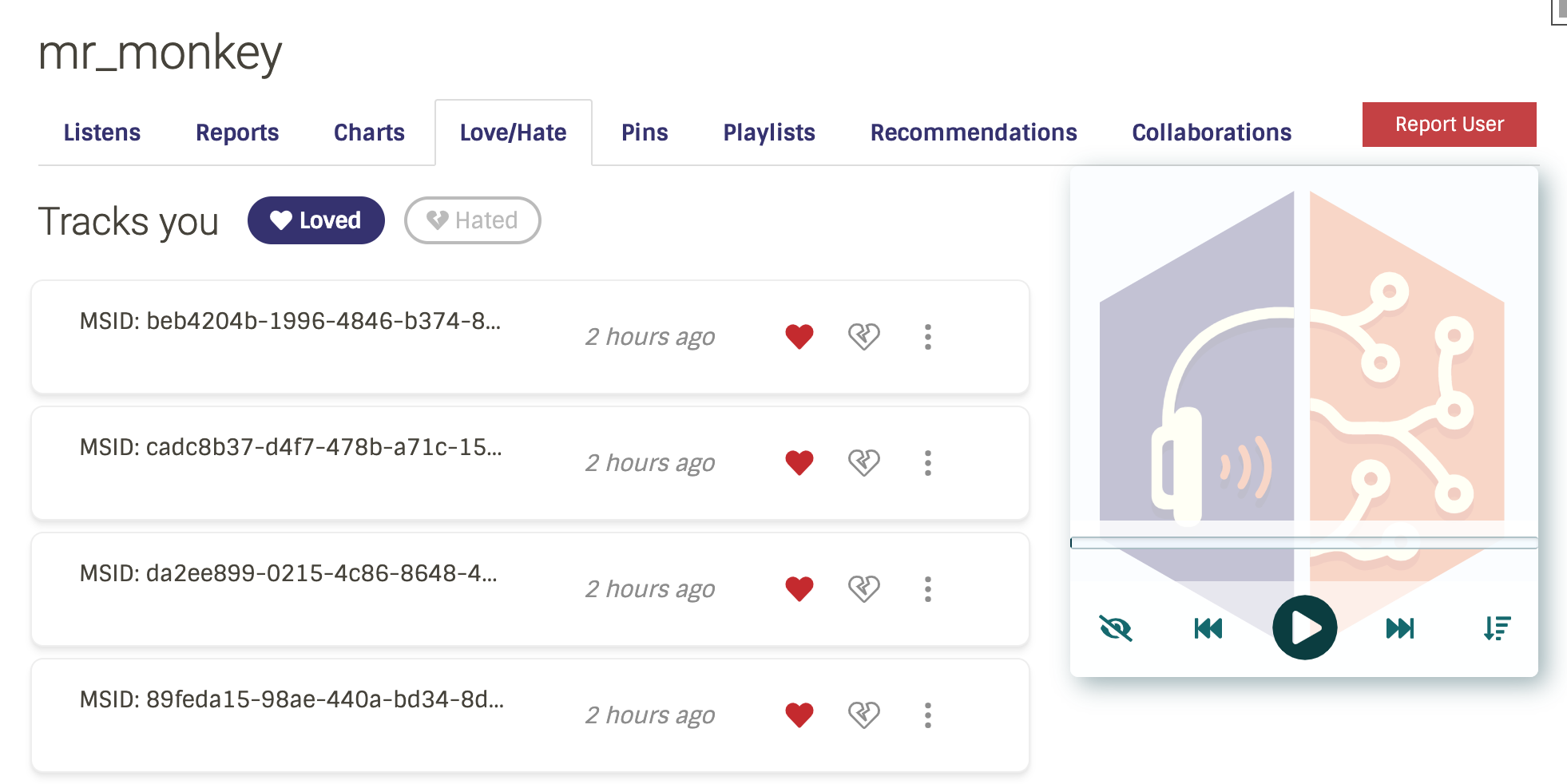Image resolution: width=1567 pixels, height=784 pixels.
Task: View the Recommendations tab
Action: 974,133
